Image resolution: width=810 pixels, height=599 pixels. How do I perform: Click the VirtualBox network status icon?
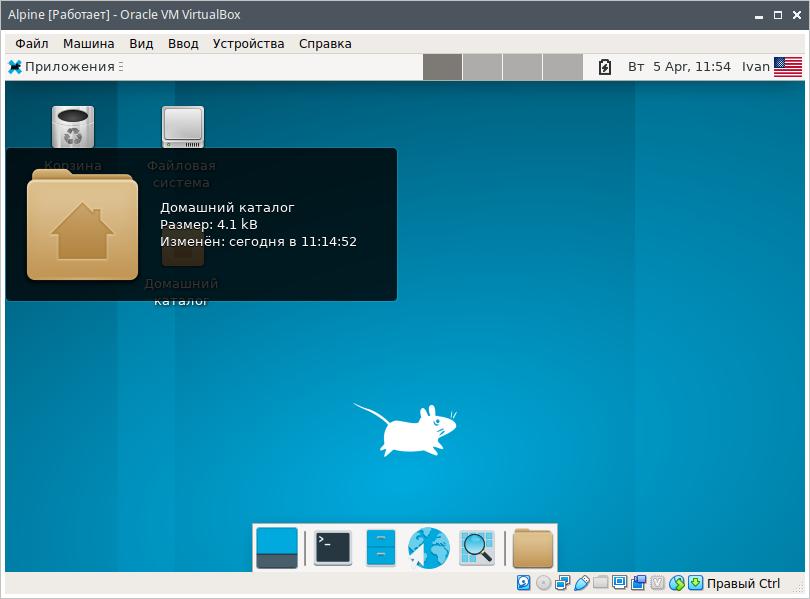562,583
